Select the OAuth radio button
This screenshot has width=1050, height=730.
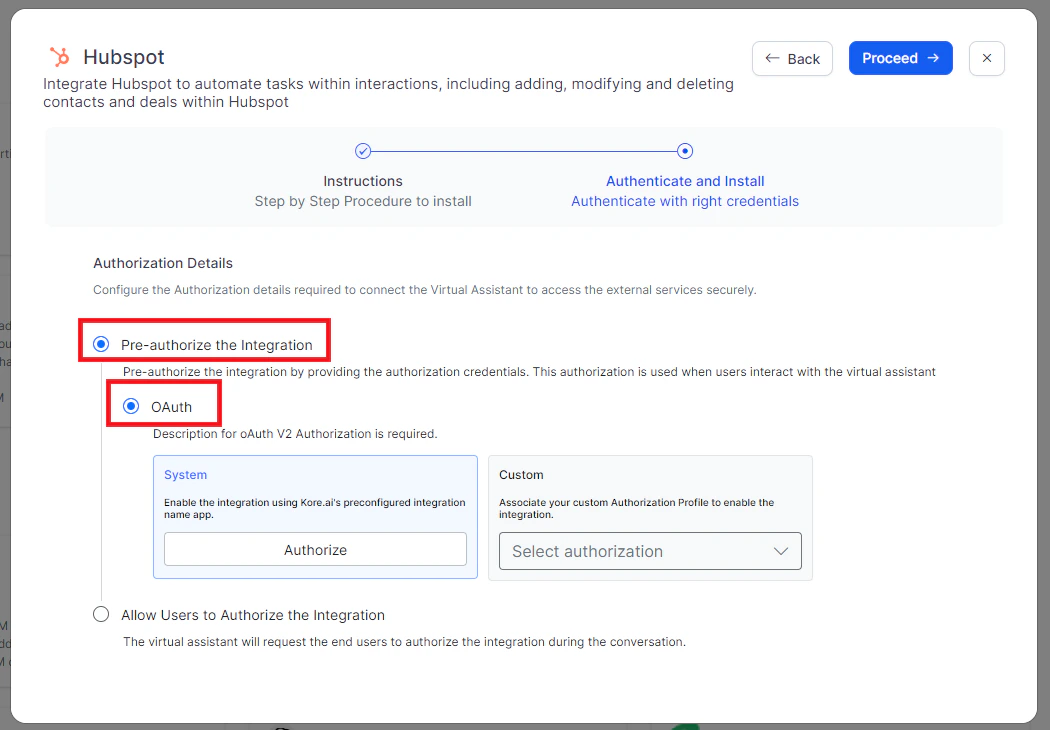point(131,406)
